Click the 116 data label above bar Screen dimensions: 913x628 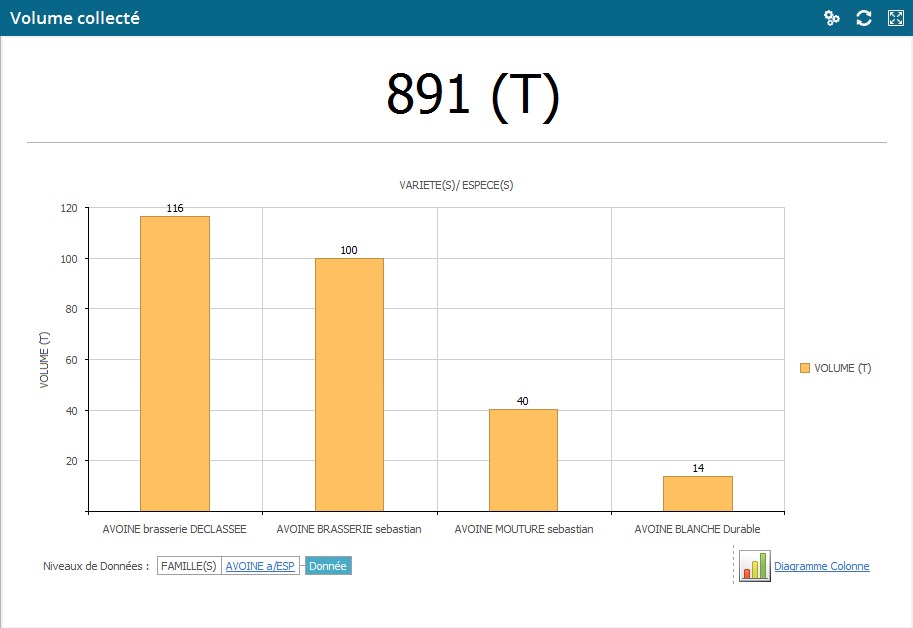[175, 208]
